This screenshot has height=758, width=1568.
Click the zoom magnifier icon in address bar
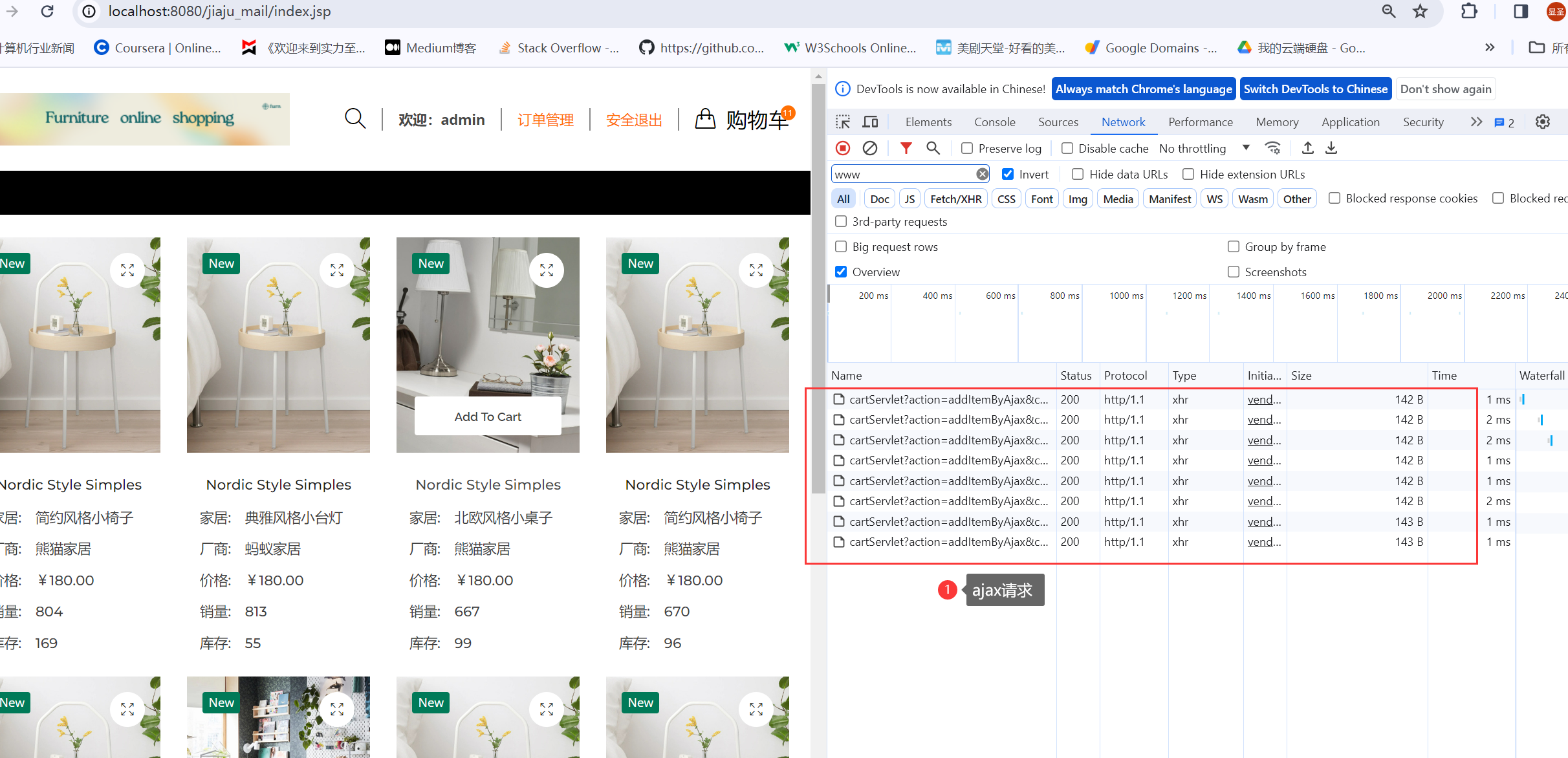1389,11
